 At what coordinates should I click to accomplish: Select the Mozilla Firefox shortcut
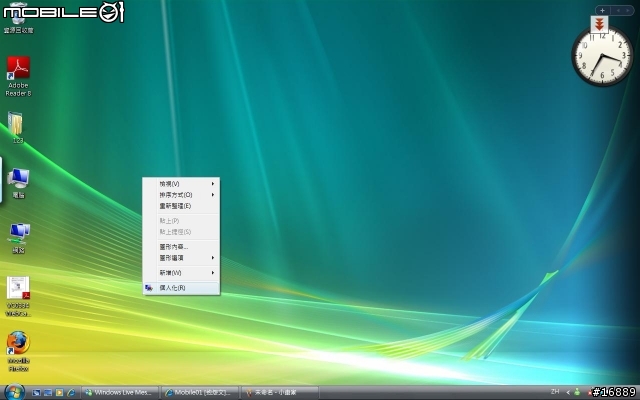point(18,352)
